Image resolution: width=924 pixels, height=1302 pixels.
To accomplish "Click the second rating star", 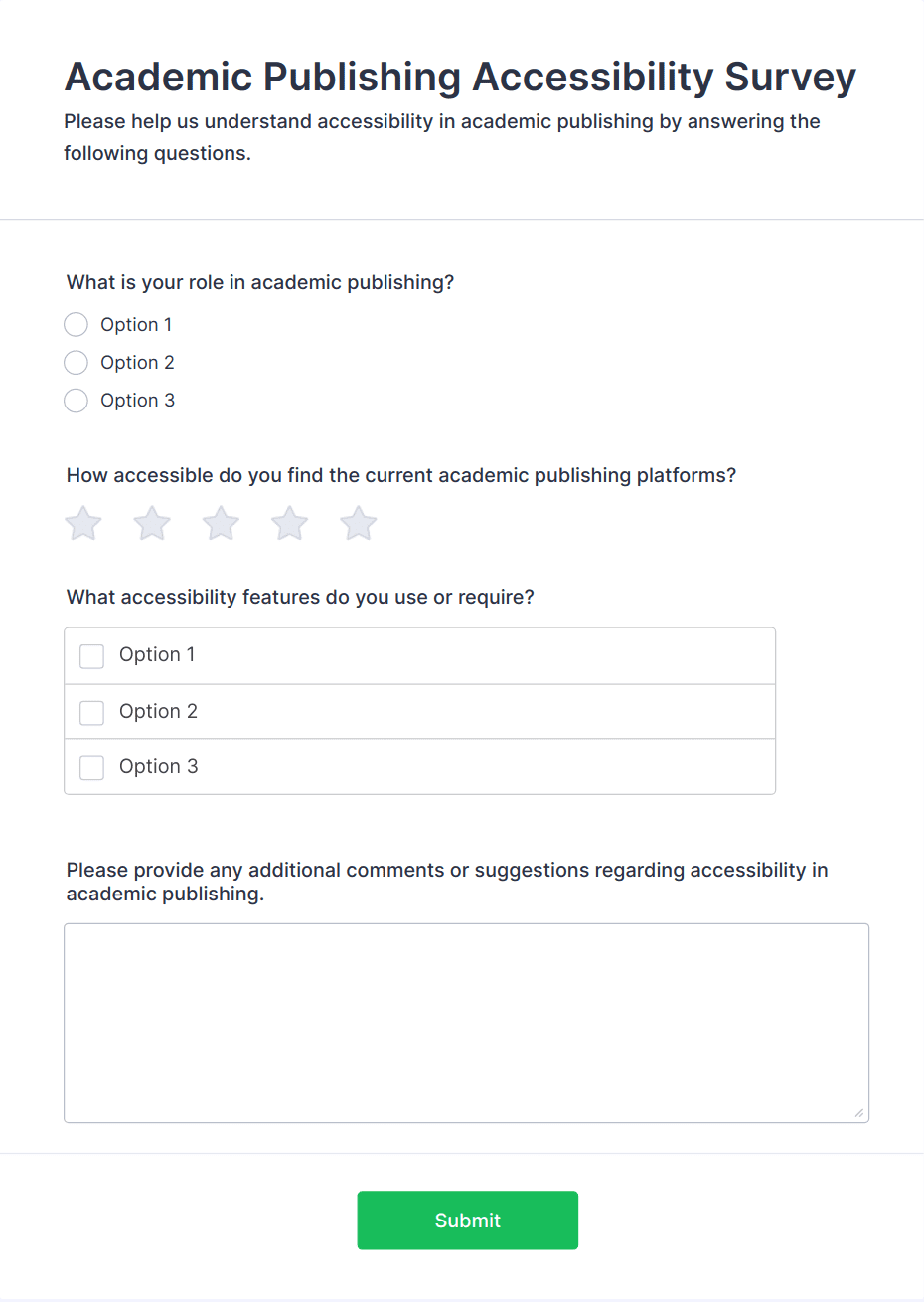I will 152,523.
